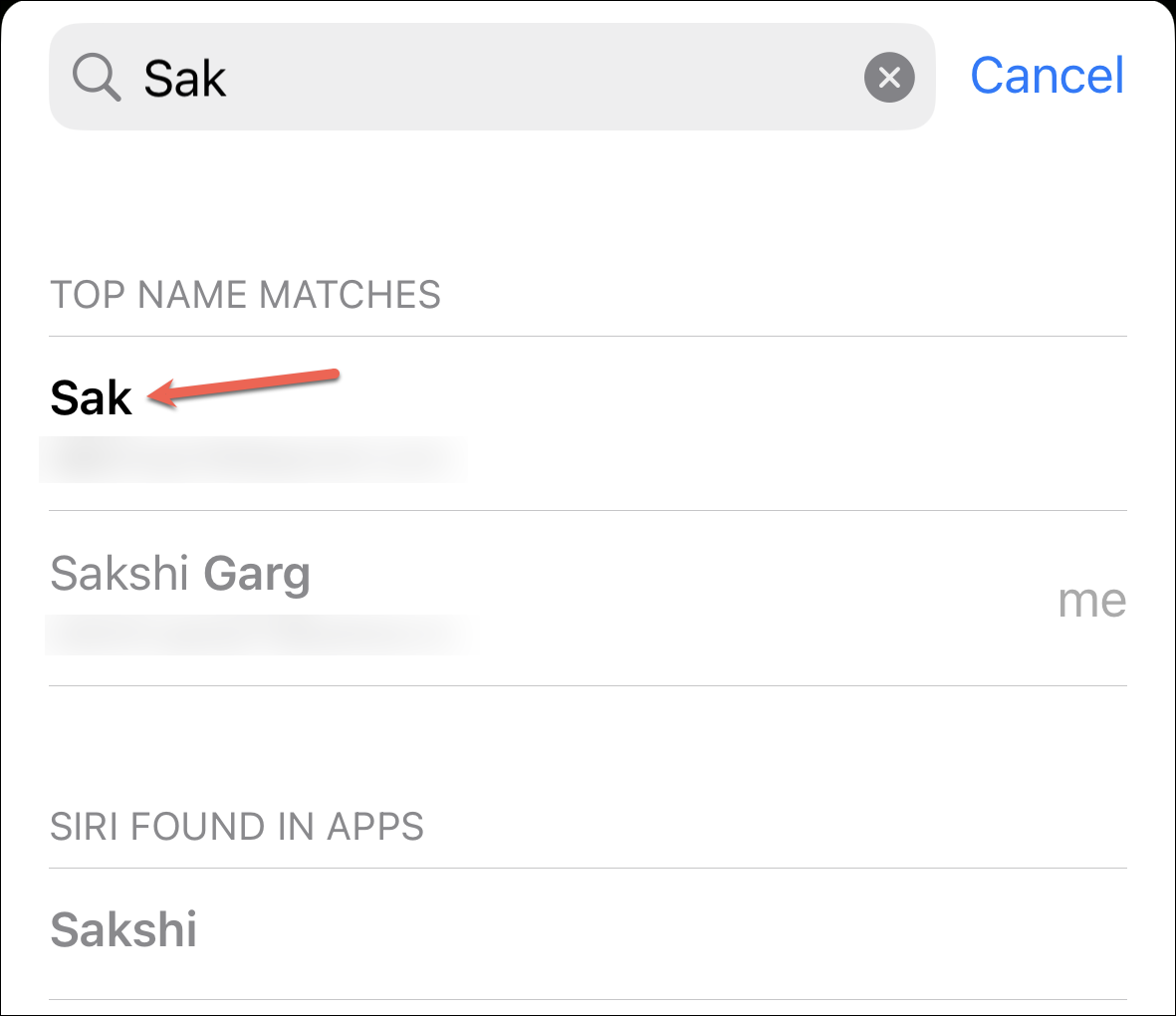Tap the Top Name Matches section header

(245, 295)
